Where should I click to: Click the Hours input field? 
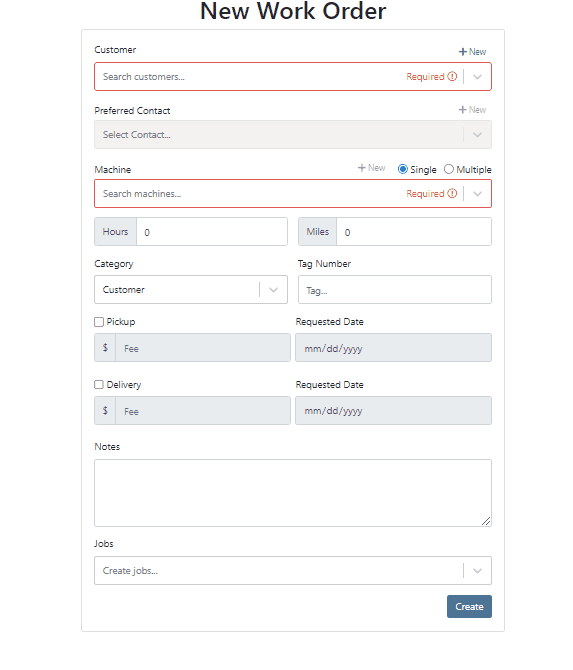click(212, 232)
